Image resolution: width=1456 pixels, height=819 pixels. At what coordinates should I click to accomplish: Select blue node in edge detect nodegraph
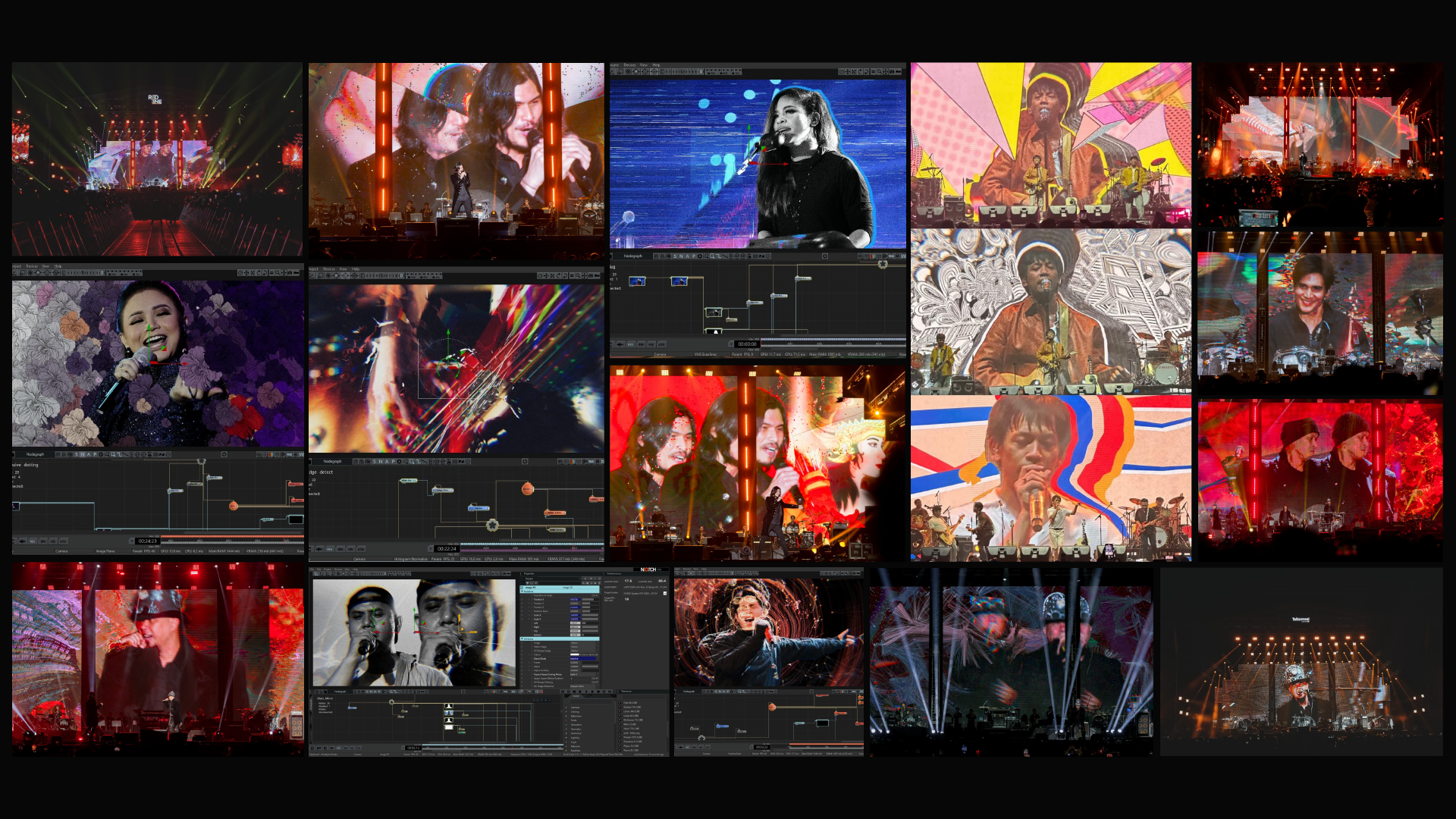(x=479, y=508)
